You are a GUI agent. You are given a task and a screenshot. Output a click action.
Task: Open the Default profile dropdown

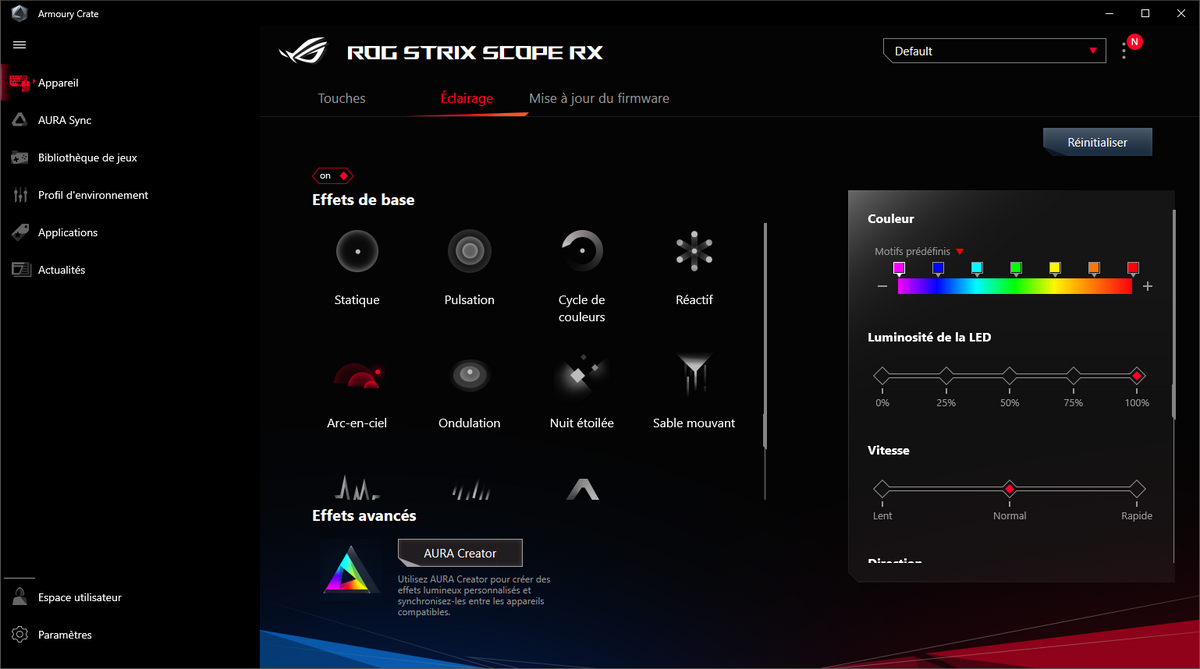995,51
